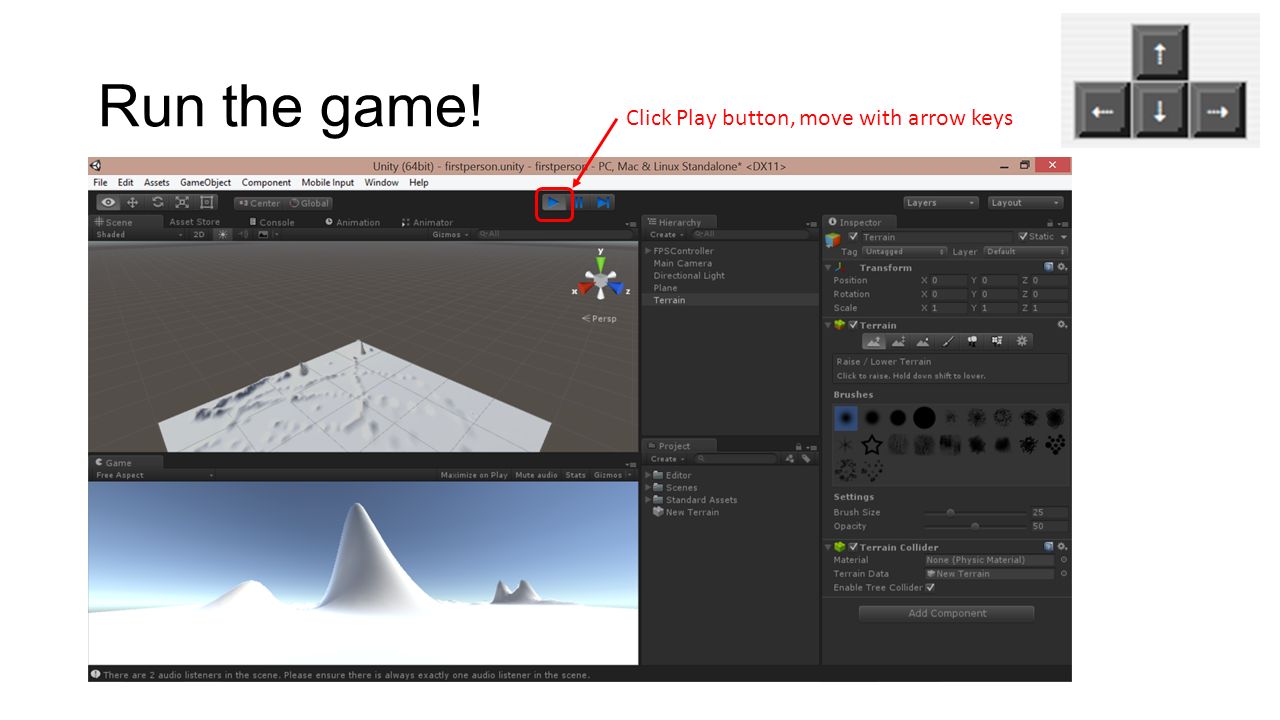Open Transform component gear menu
Viewport: 1280px width, 720px height.
click(x=1062, y=267)
